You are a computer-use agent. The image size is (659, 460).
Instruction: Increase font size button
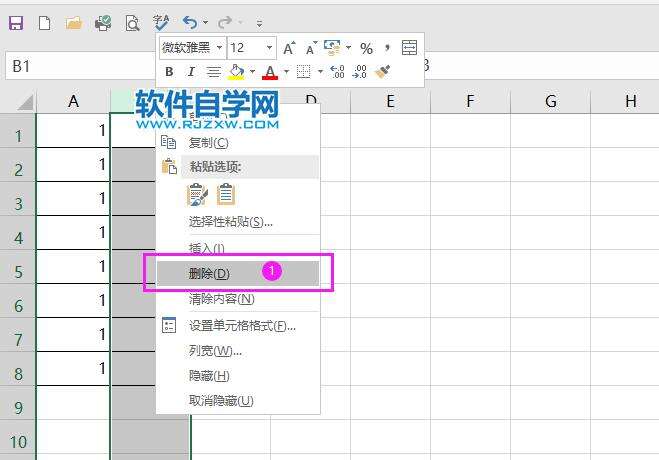click(x=289, y=49)
